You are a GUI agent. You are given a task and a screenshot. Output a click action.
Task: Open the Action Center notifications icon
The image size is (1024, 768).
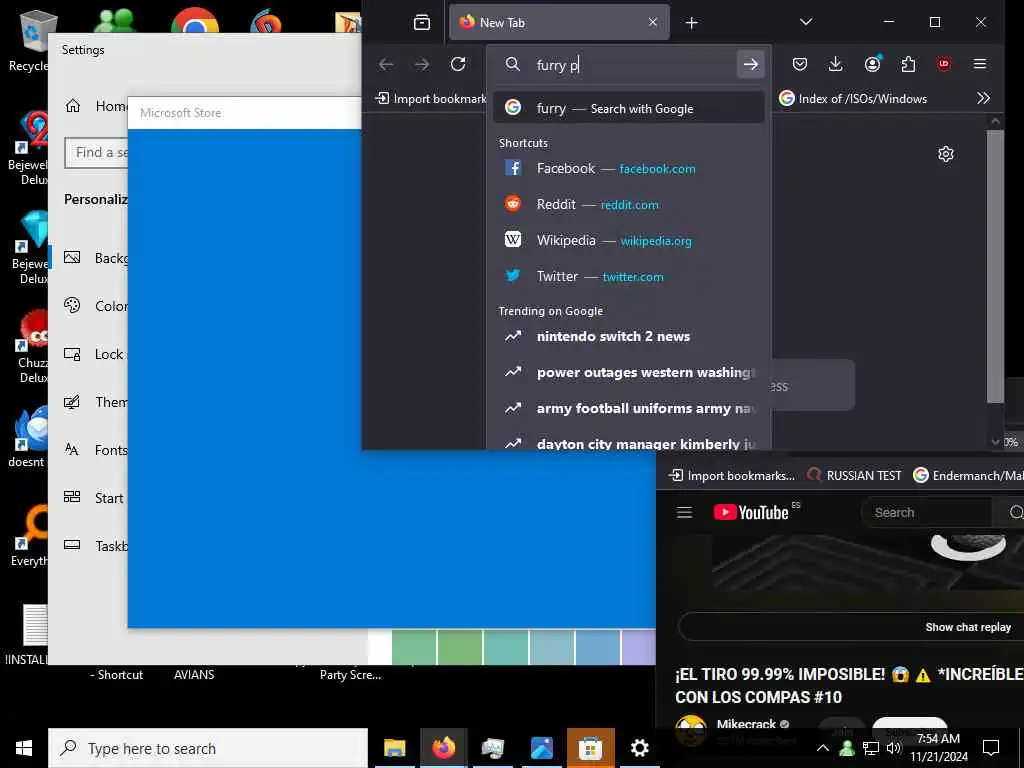991,748
